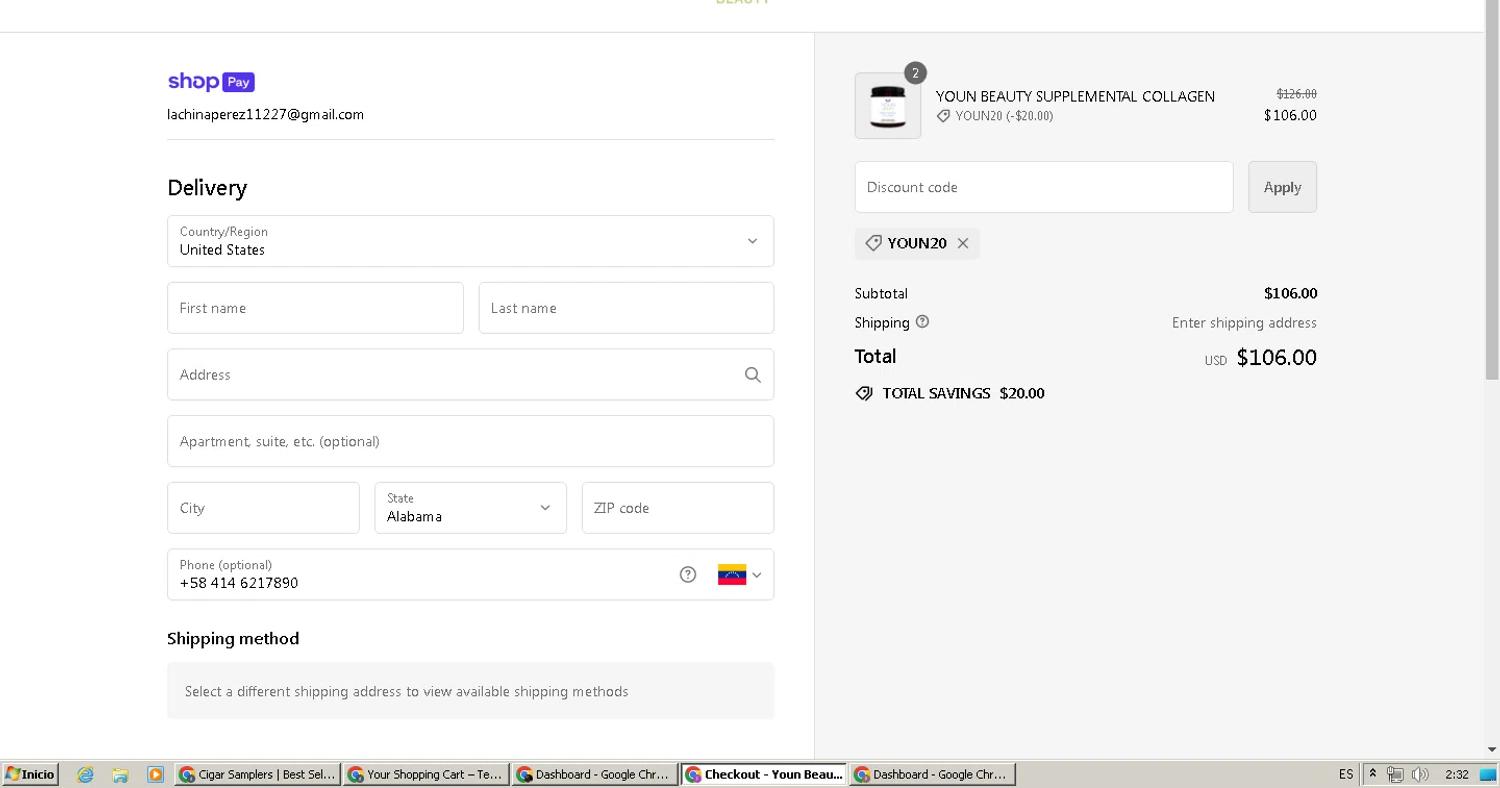This screenshot has width=1500, height=788.
Task: Click the phone help question mark icon
Action: click(688, 574)
